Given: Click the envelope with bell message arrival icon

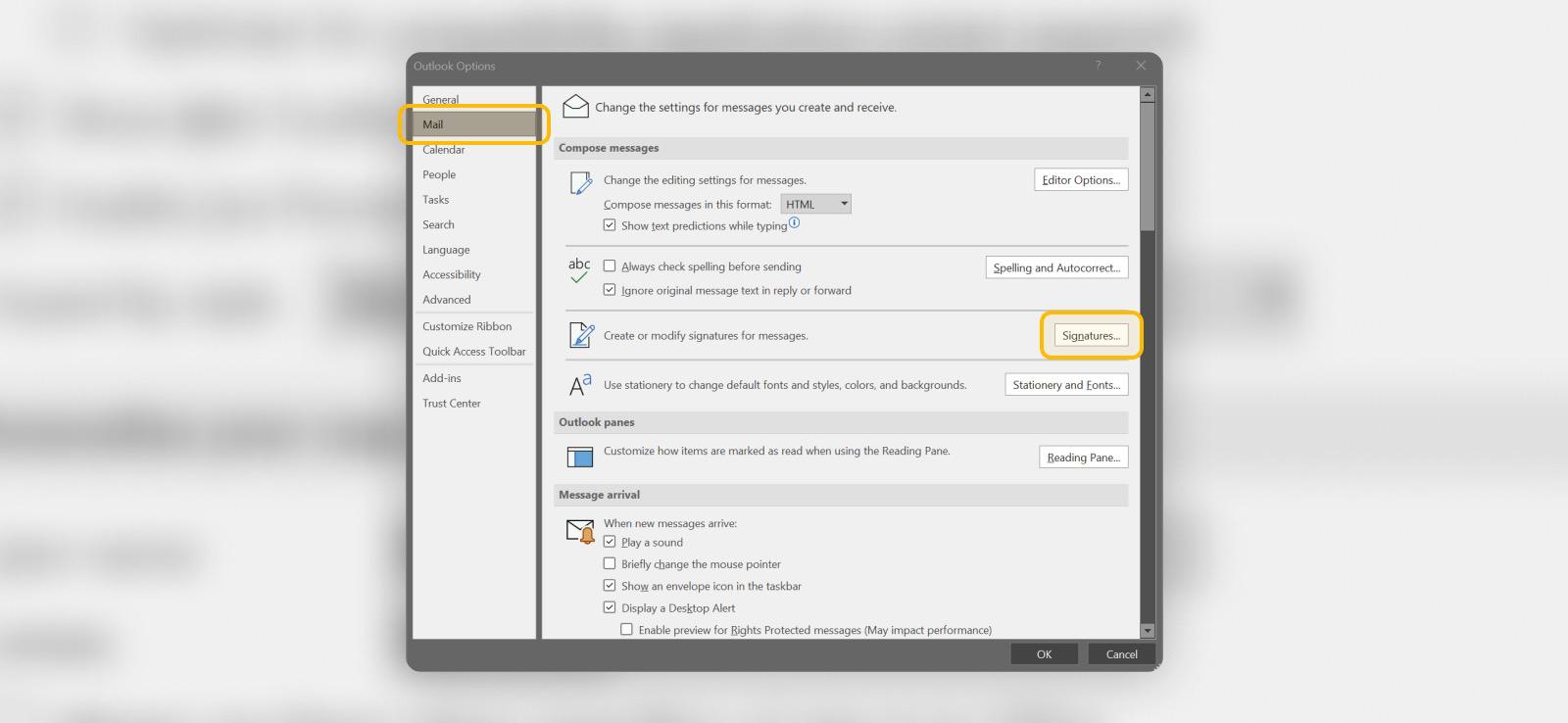Looking at the screenshot, I should point(581,531).
